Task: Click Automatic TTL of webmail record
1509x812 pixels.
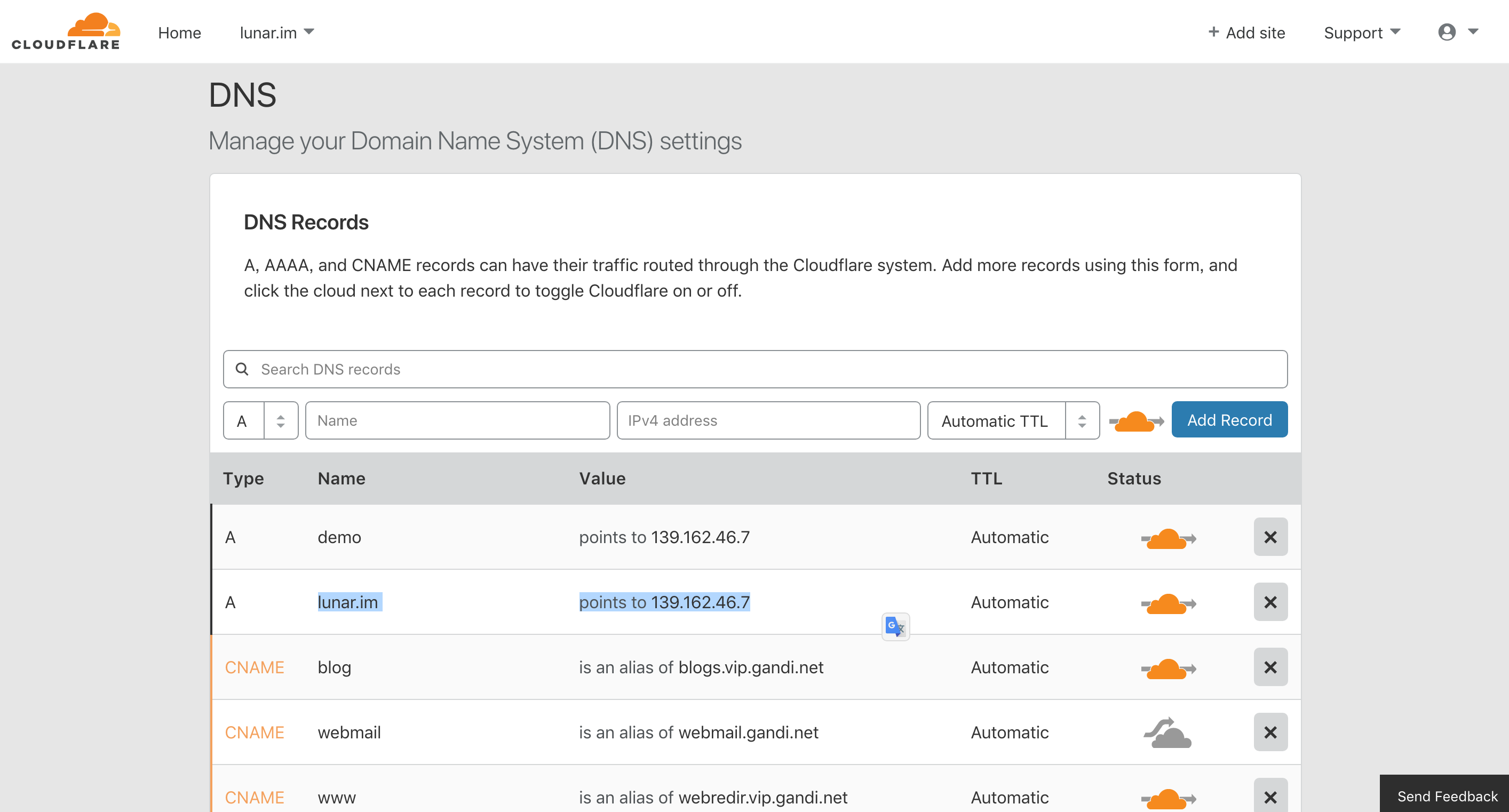Action: [1010, 733]
